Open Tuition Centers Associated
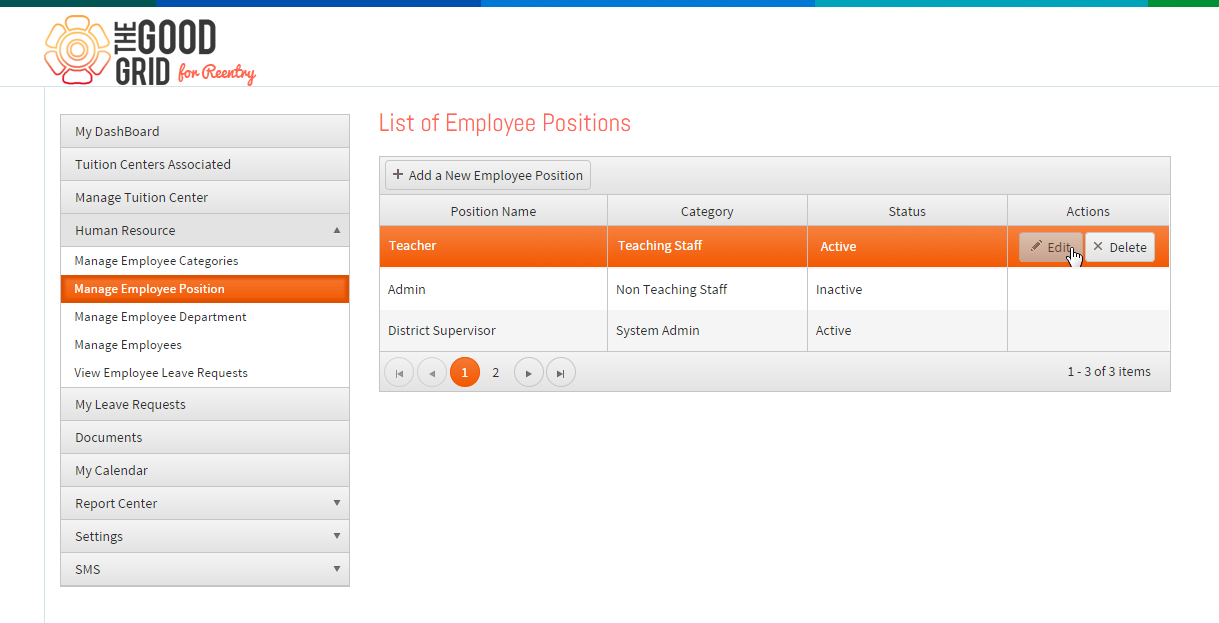 click(x=205, y=164)
